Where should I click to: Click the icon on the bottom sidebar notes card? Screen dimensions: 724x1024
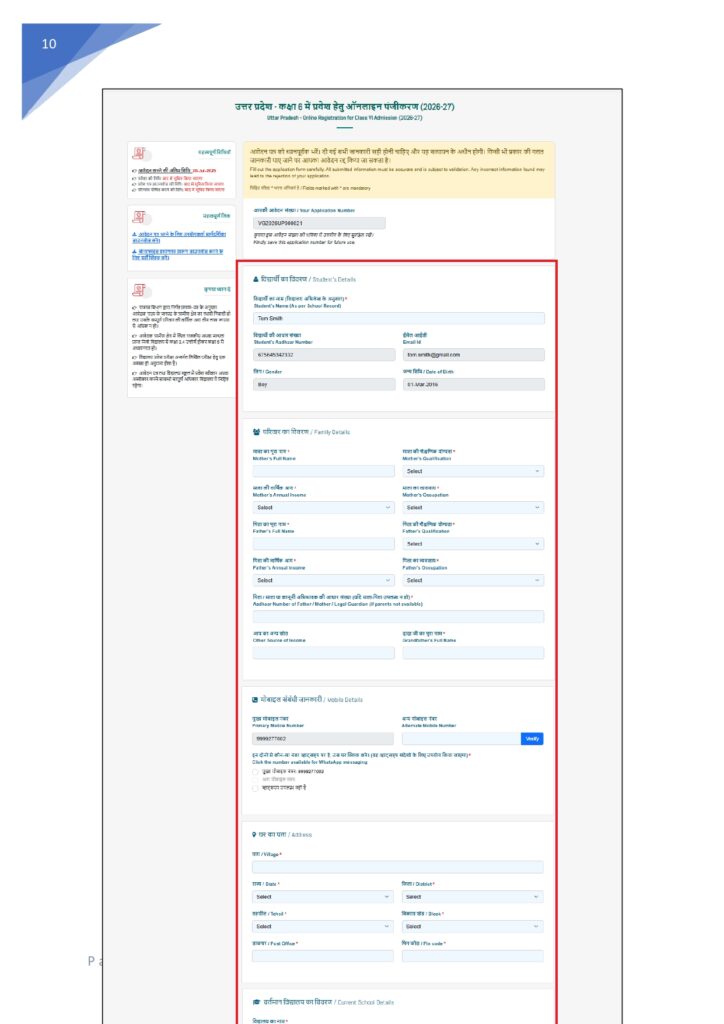point(141,290)
